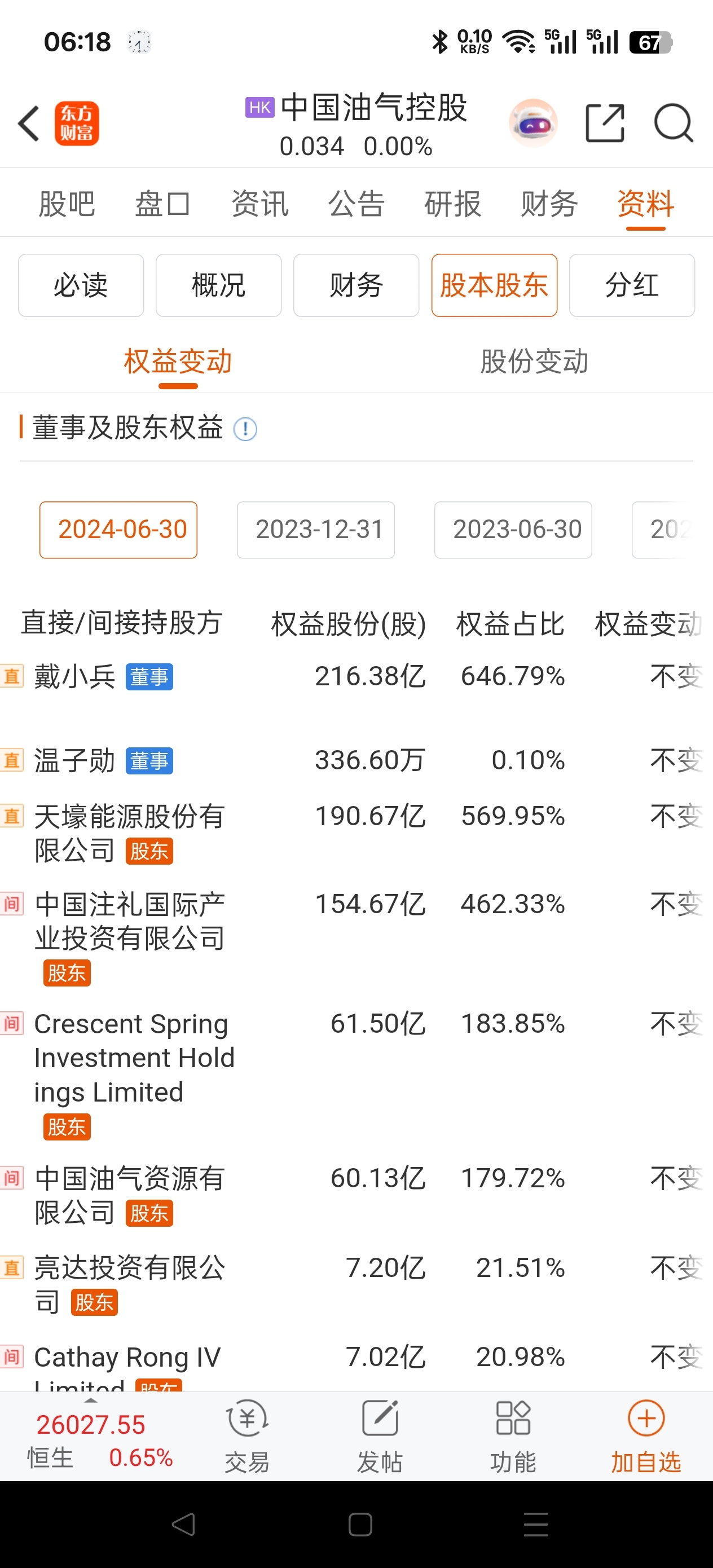This screenshot has height=1568, width=713.
Task: Tap the share icon
Action: tap(605, 124)
